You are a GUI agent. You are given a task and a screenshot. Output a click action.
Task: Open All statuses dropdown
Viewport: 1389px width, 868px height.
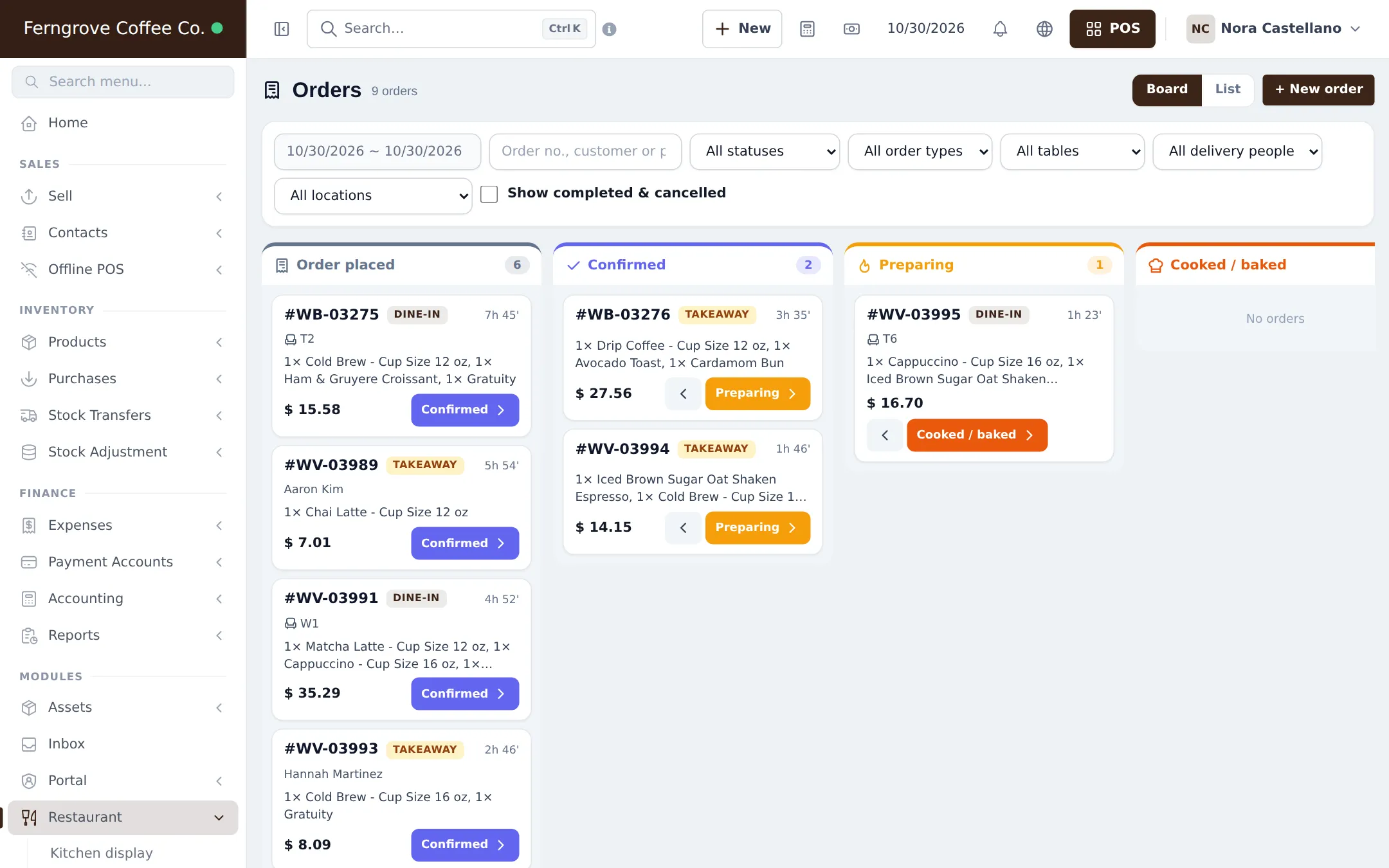[765, 152]
